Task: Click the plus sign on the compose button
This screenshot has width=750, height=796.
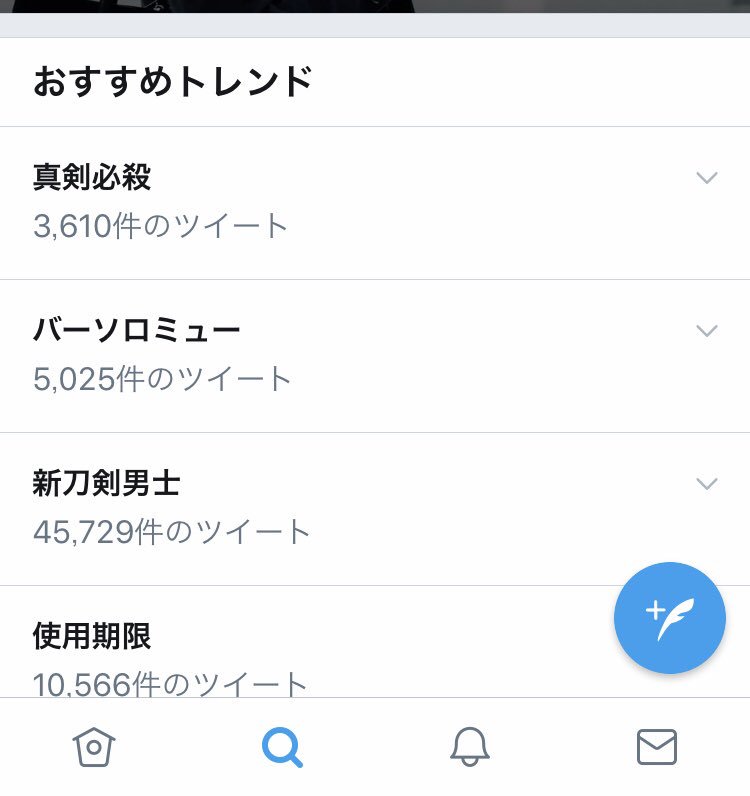Action: (x=655, y=608)
